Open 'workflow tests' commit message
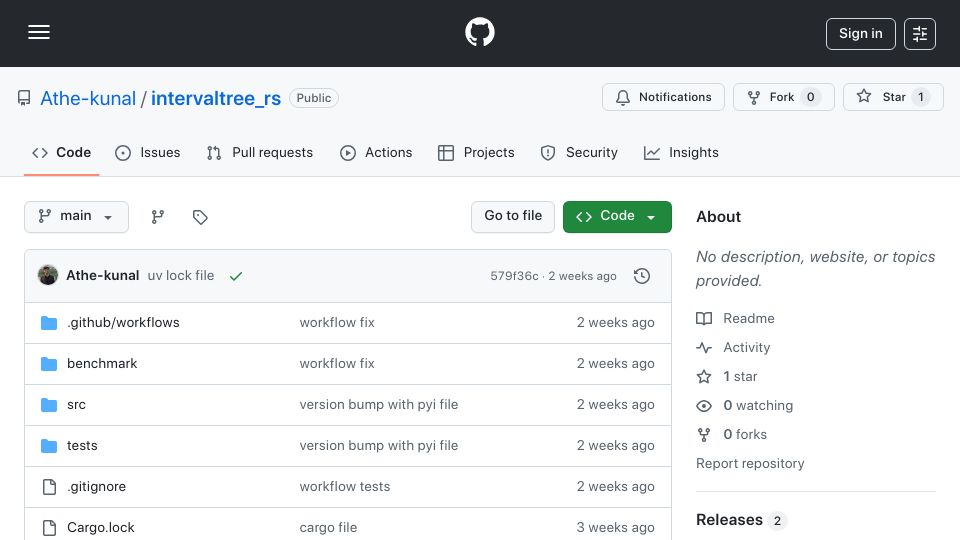The image size is (960, 540). pos(345,487)
